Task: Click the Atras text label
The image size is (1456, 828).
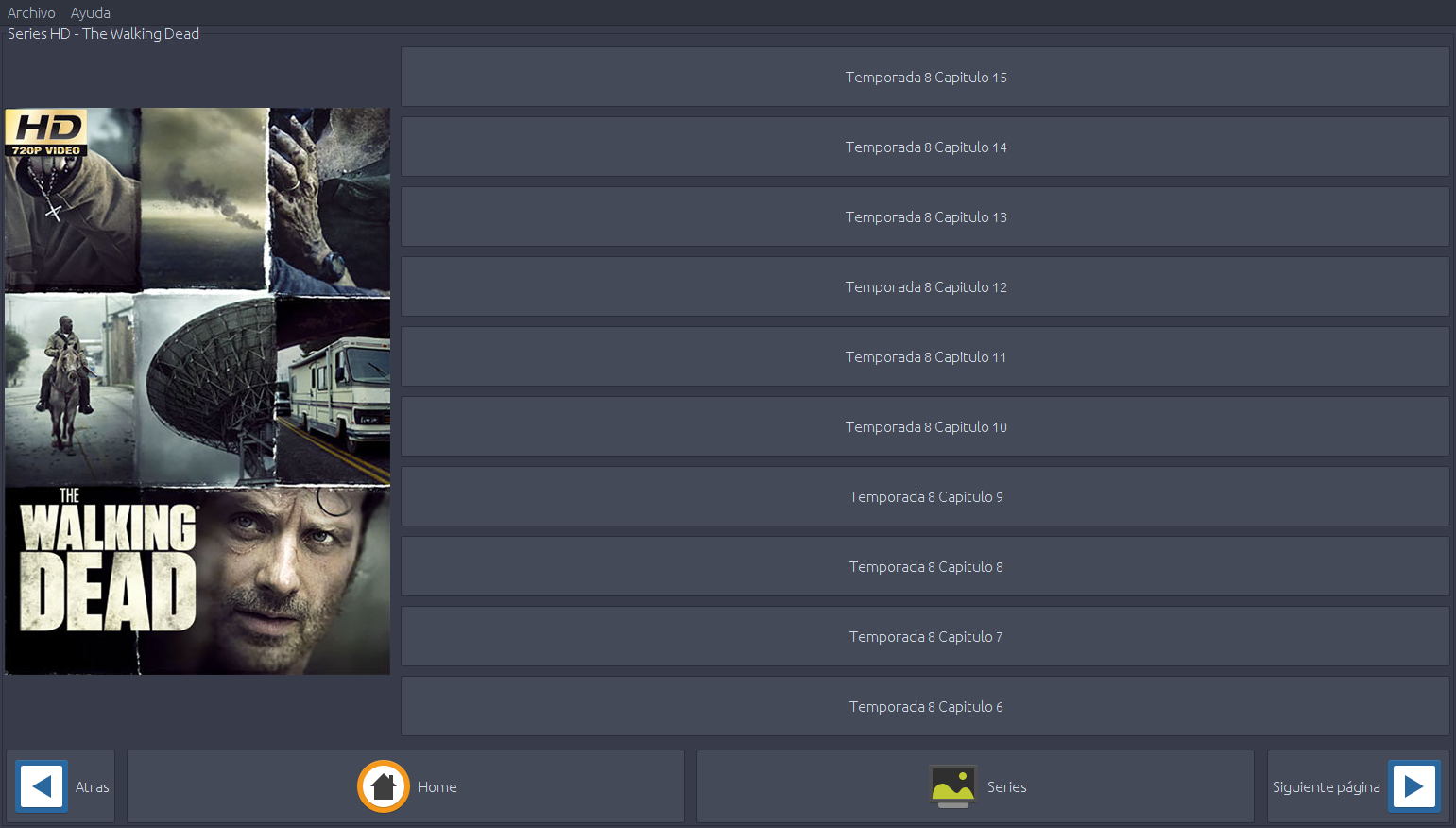Action: point(93,786)
